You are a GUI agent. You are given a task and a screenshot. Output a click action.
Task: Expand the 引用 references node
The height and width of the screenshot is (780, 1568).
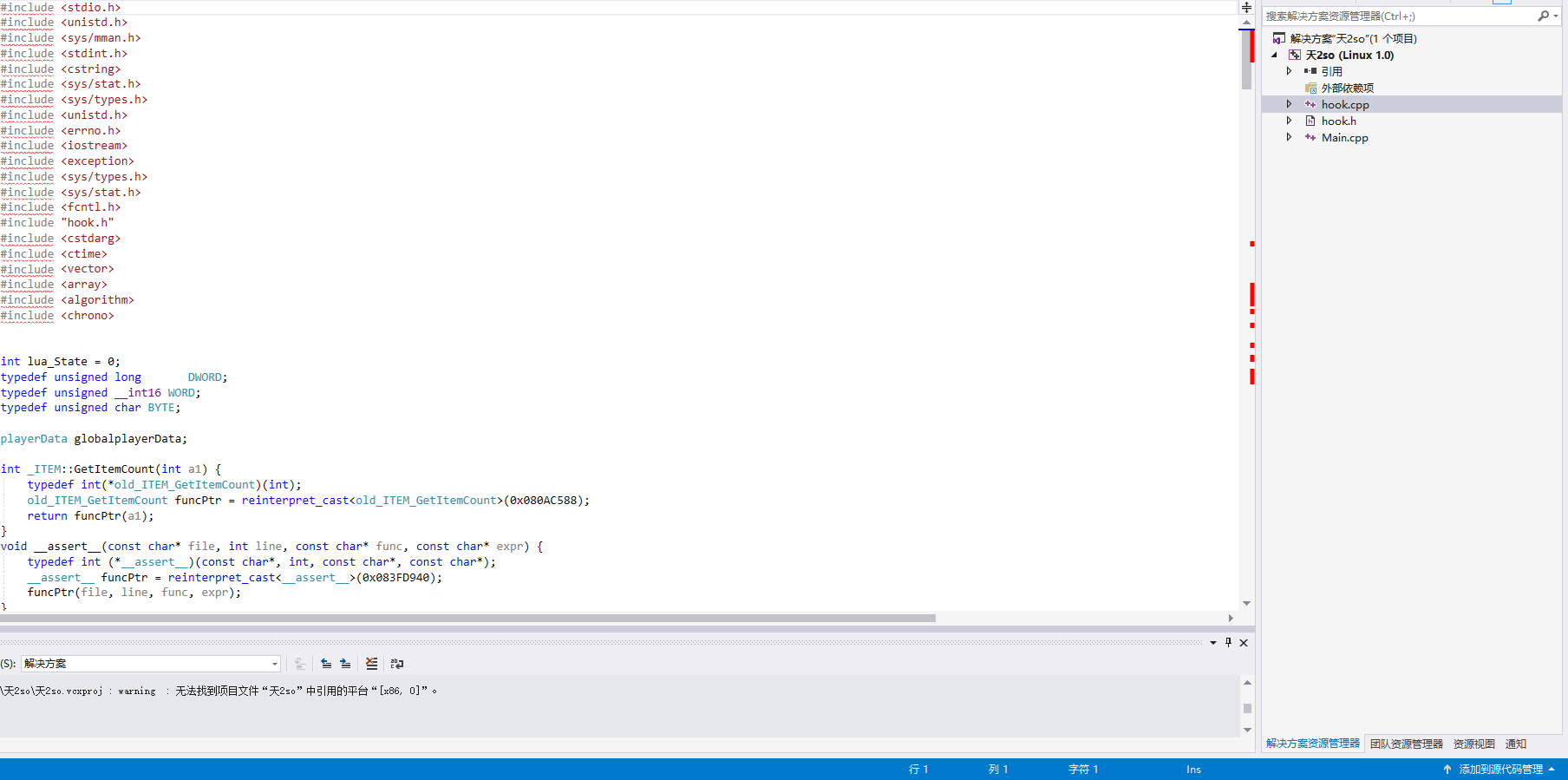tap(1289, 71)
